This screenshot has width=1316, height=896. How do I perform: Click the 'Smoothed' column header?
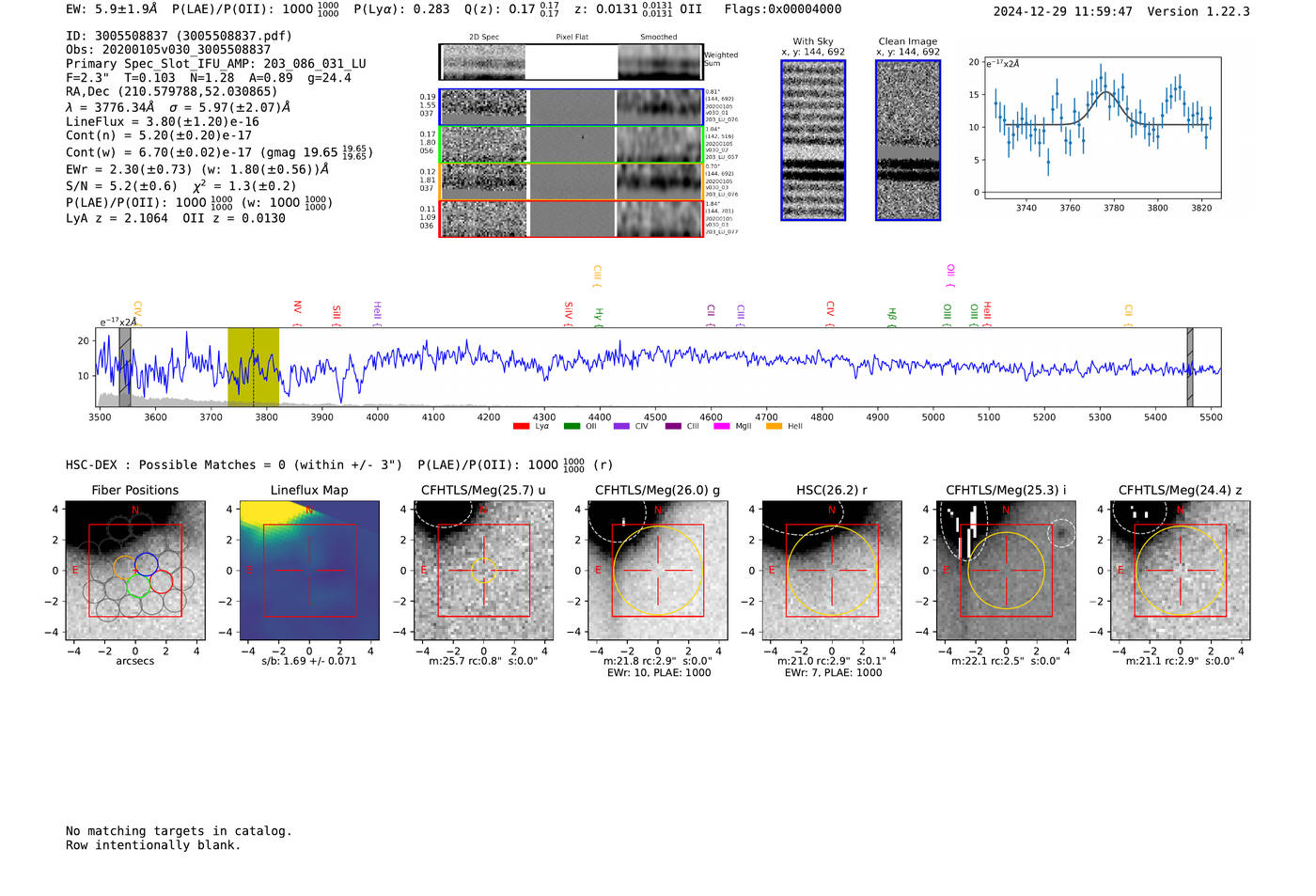click(x=659, y=38)
